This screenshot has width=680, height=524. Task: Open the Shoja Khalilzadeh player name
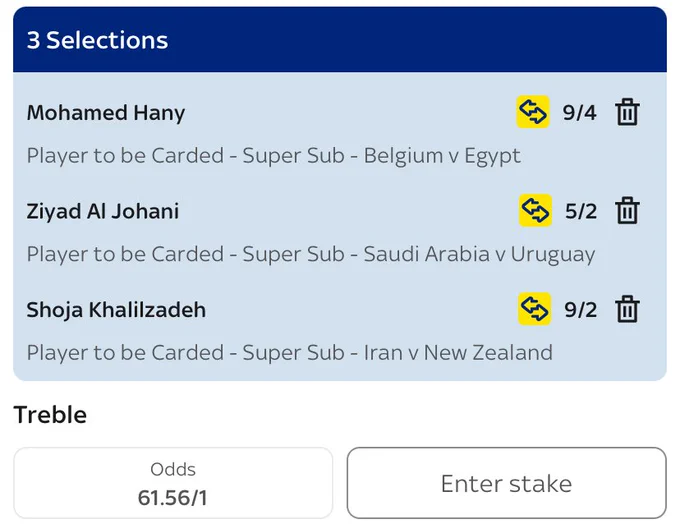(116, 310)
